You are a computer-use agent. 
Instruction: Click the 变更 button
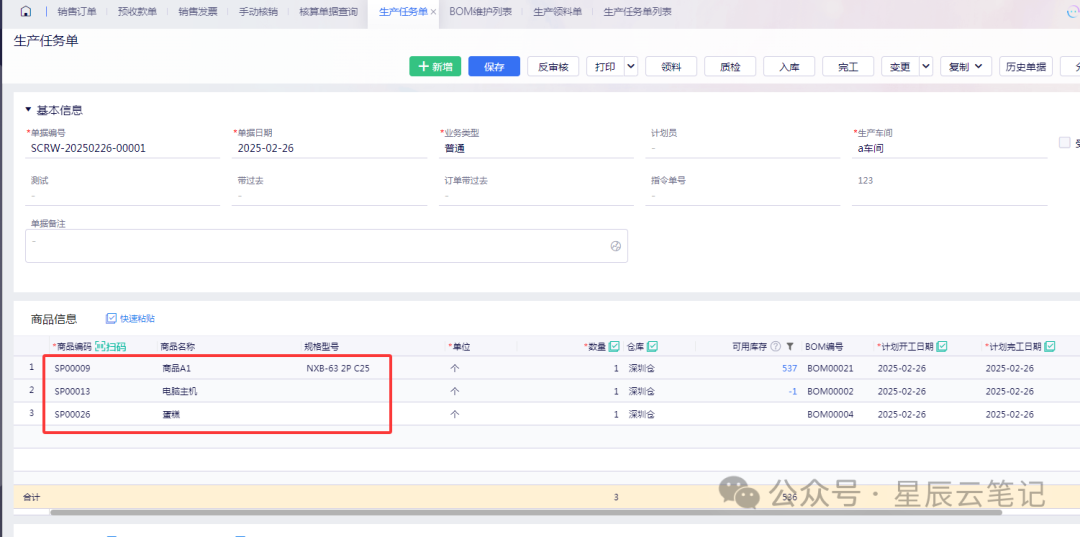click(900, 67)
